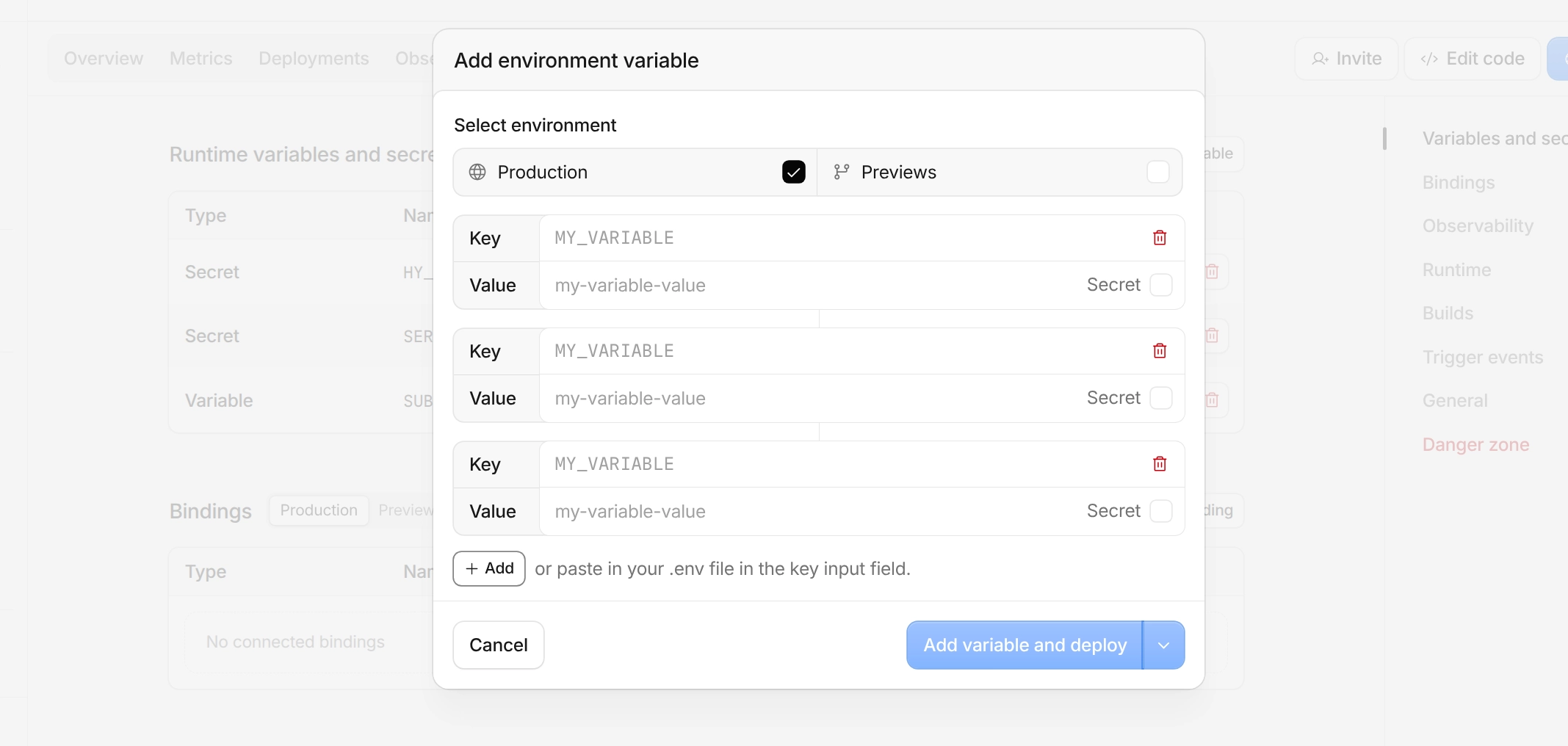
Task: Jump to Observability in the side navigation
Action: click(x=1478, y=226)
